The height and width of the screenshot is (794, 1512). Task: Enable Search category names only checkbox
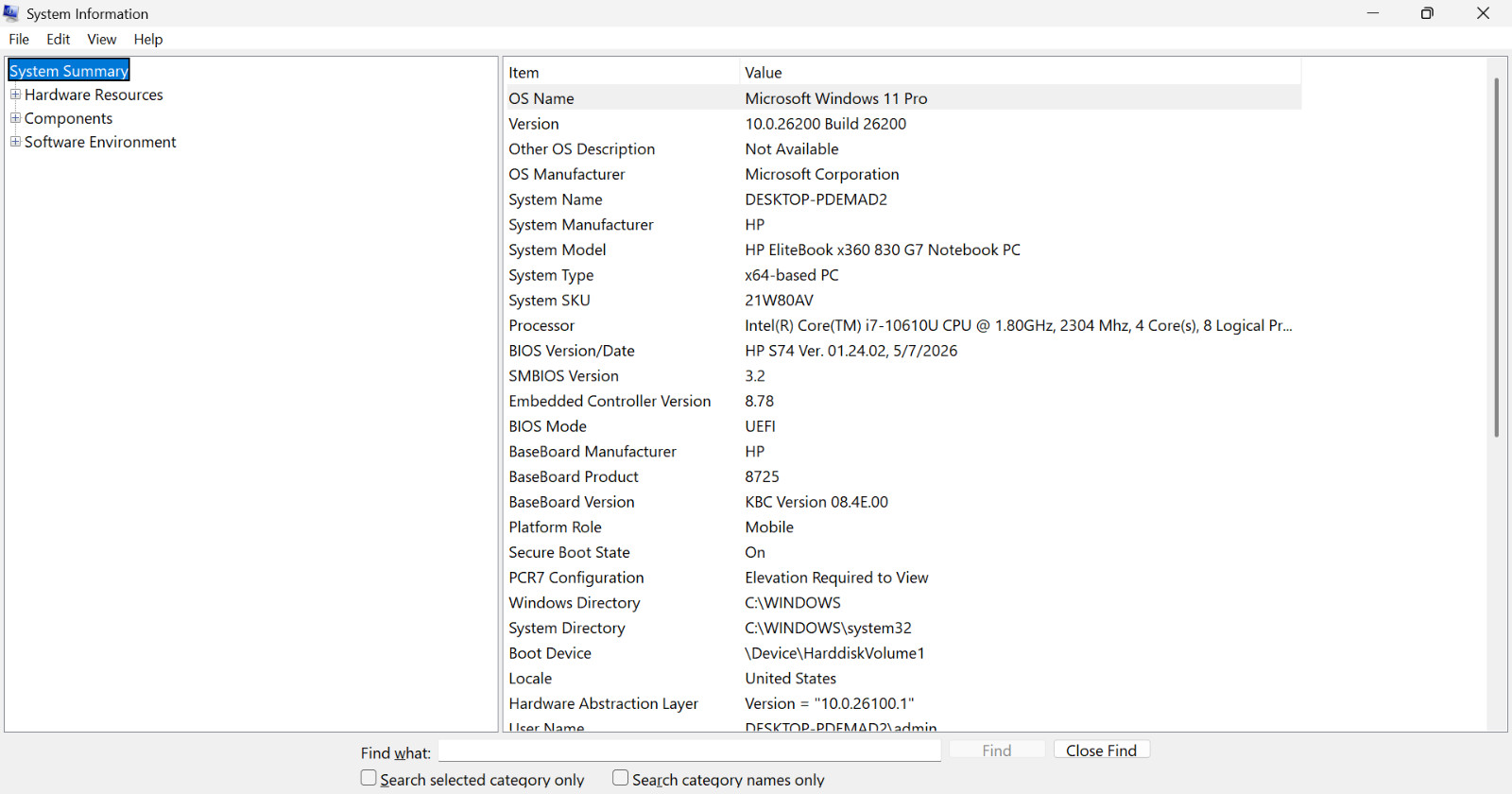tap(620, 778)
